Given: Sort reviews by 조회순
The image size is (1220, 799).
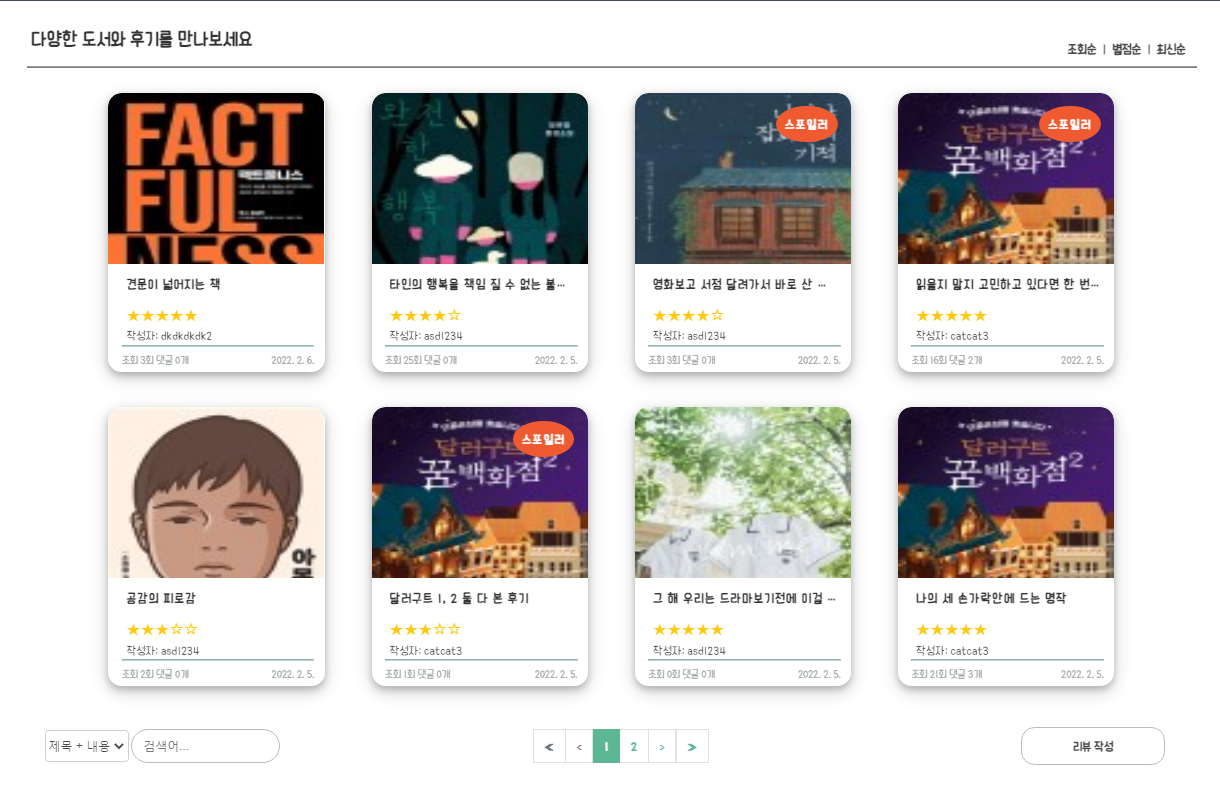Looking at the screenshot, I should click(1082, 49).
